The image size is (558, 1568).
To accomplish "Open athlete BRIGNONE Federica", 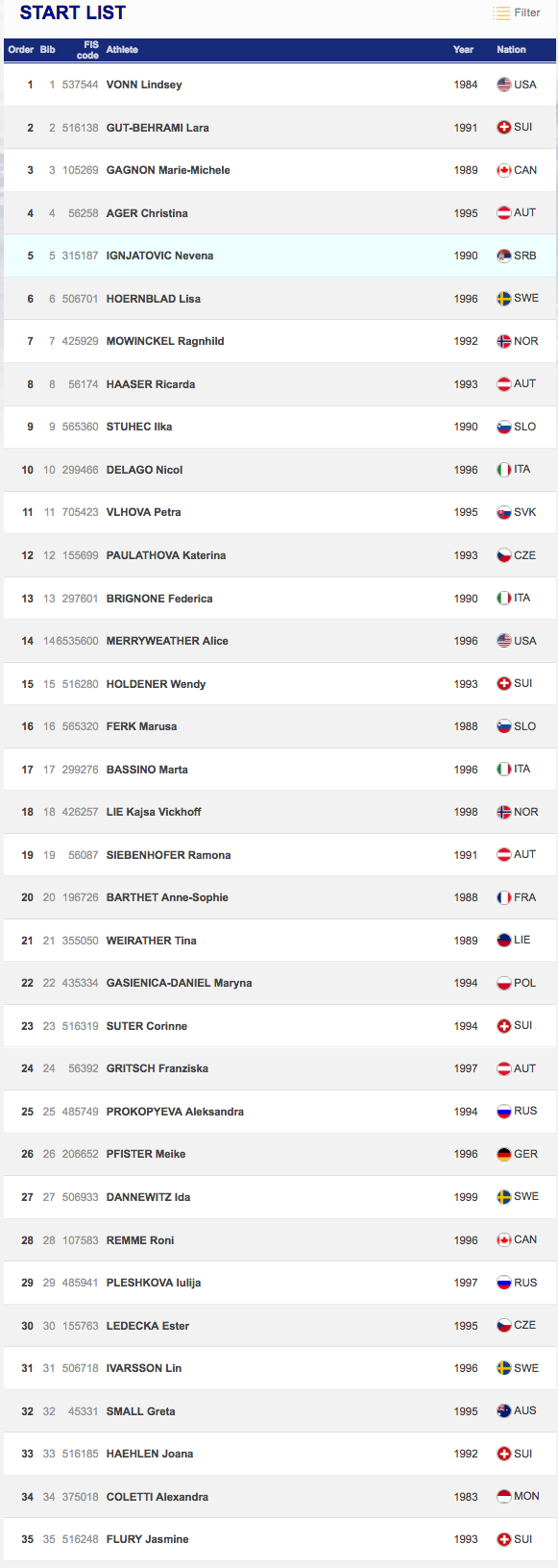I will tap(159, 599).
